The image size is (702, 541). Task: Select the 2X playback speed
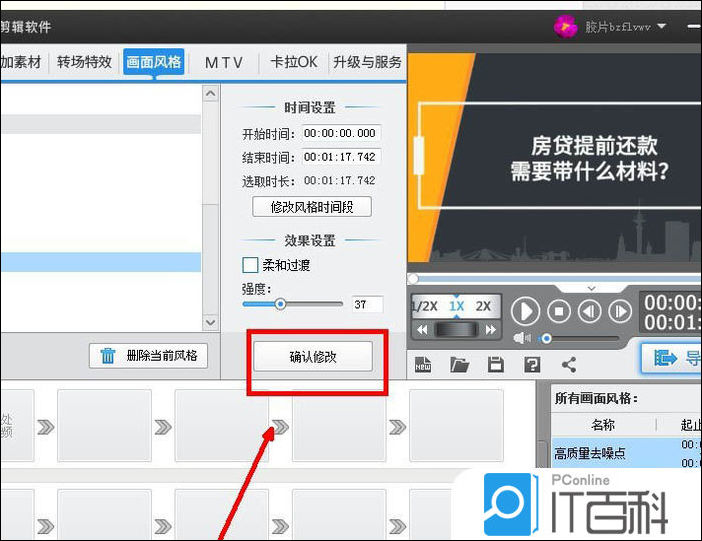pos(484,306)
